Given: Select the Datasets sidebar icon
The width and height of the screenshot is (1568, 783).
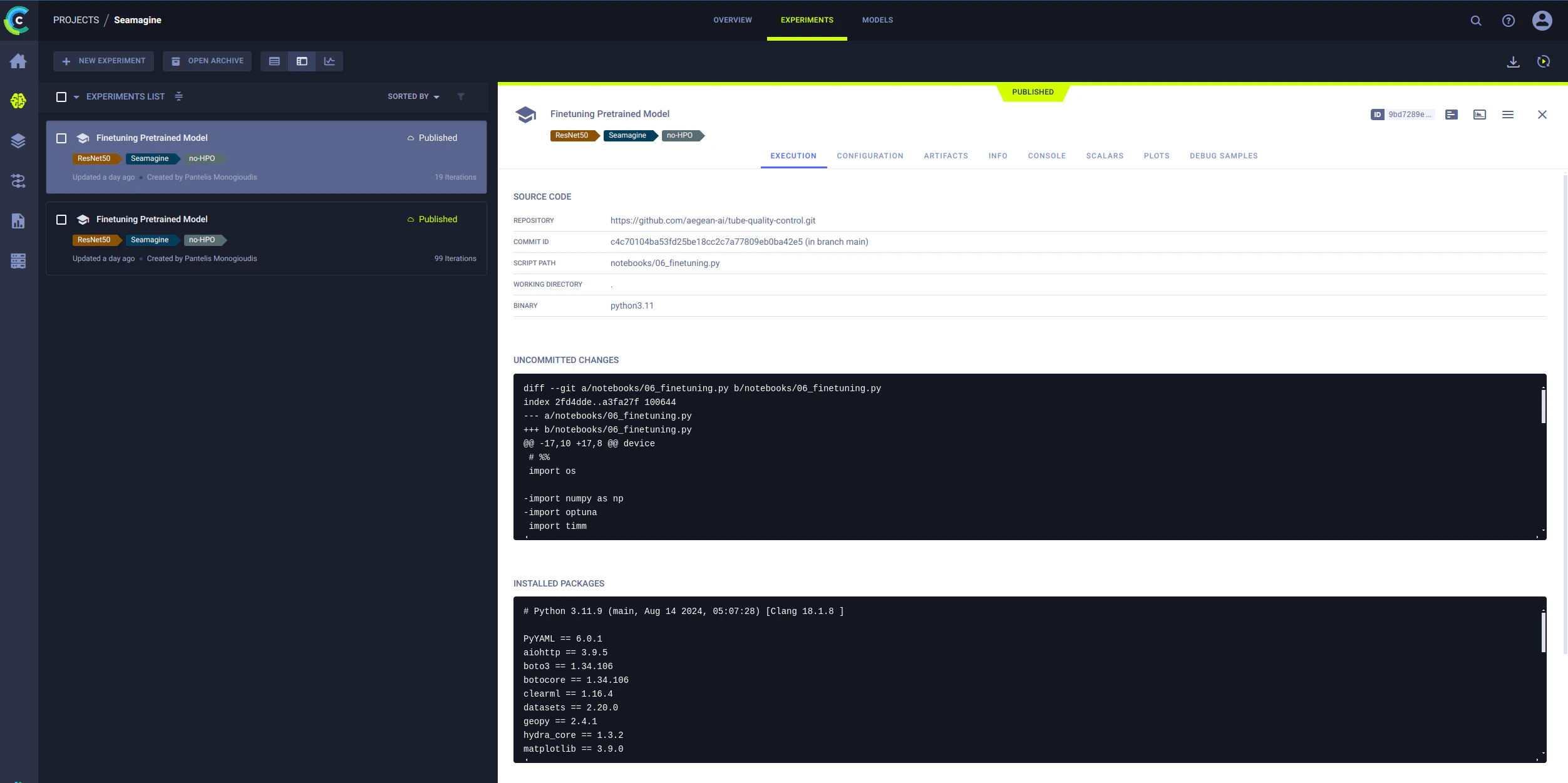Looking at the screenshot, I should click(18, 141).
